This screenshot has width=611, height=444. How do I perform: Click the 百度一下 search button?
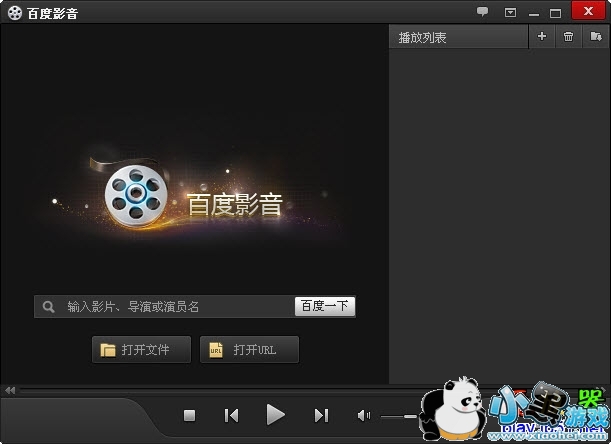click(325, 306)
